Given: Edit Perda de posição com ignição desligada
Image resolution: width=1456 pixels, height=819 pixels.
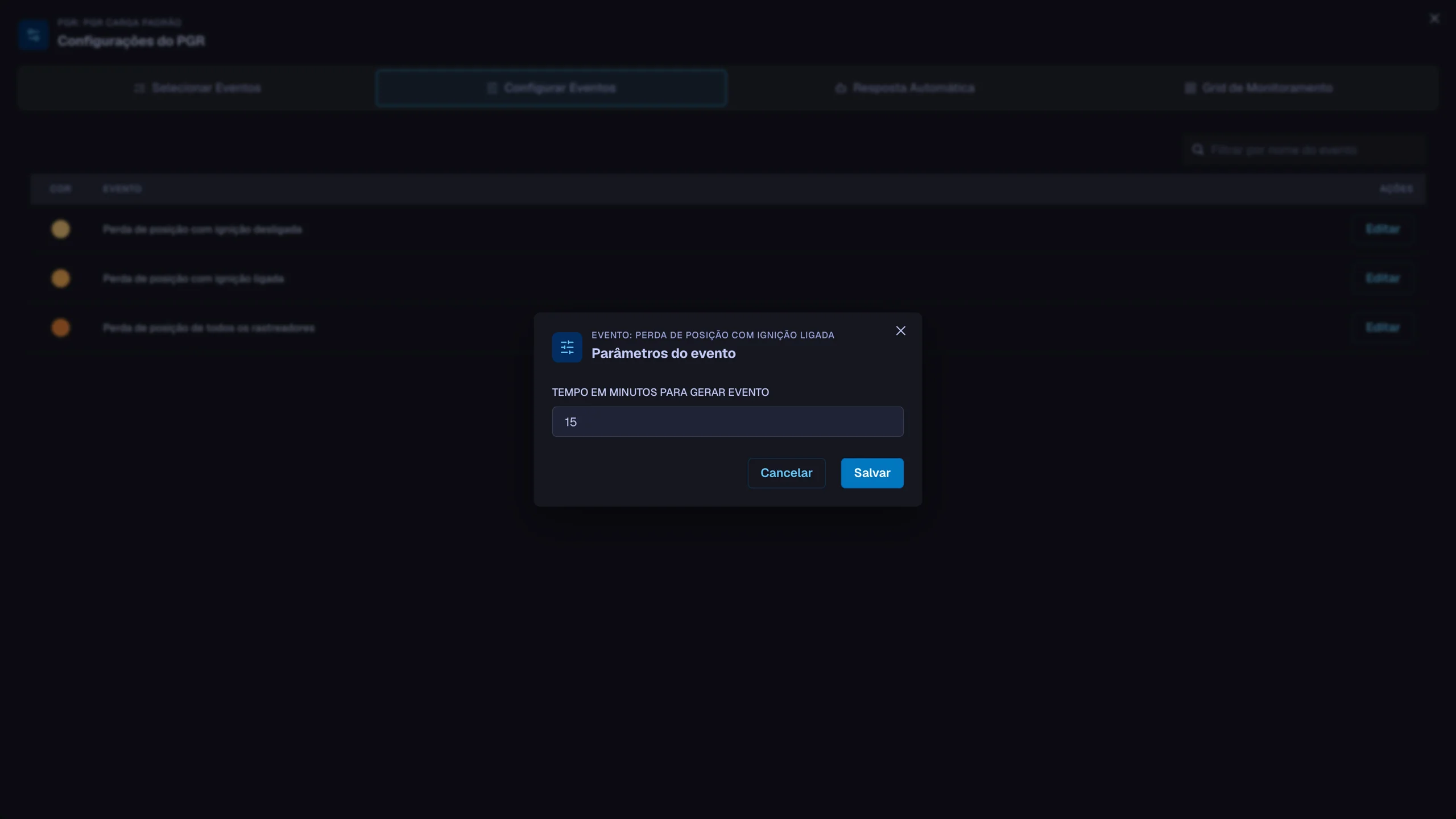Looking at the screenshot, I should tap(1383, 229).
